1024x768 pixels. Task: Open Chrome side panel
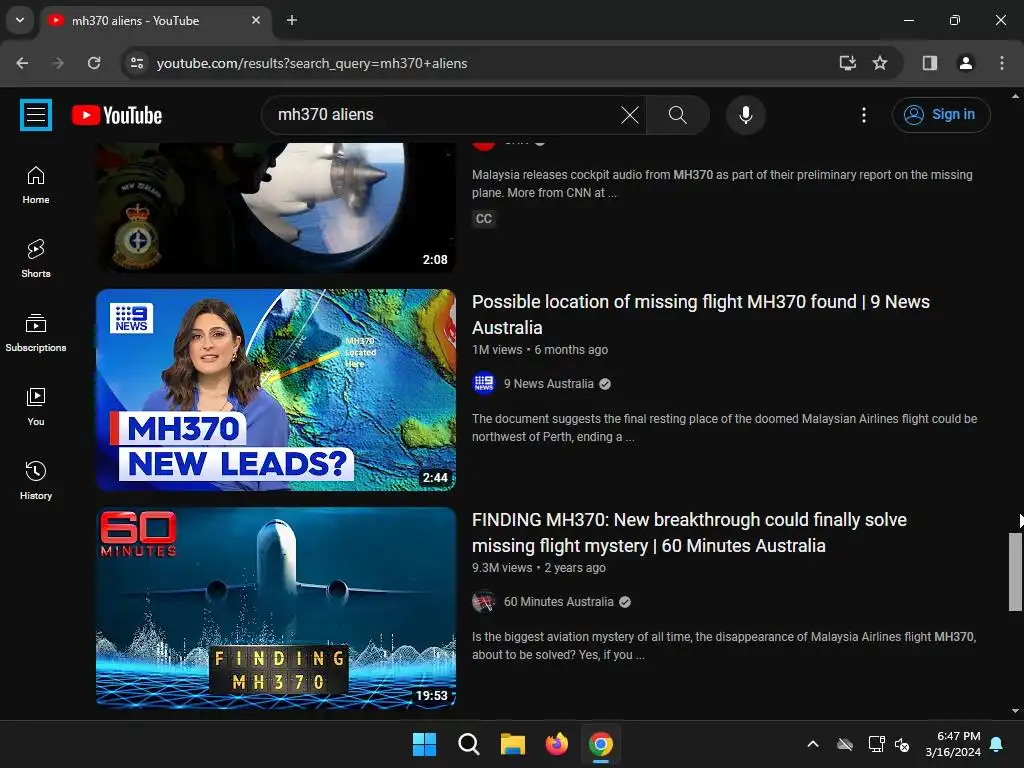click(x=929, y=63)
